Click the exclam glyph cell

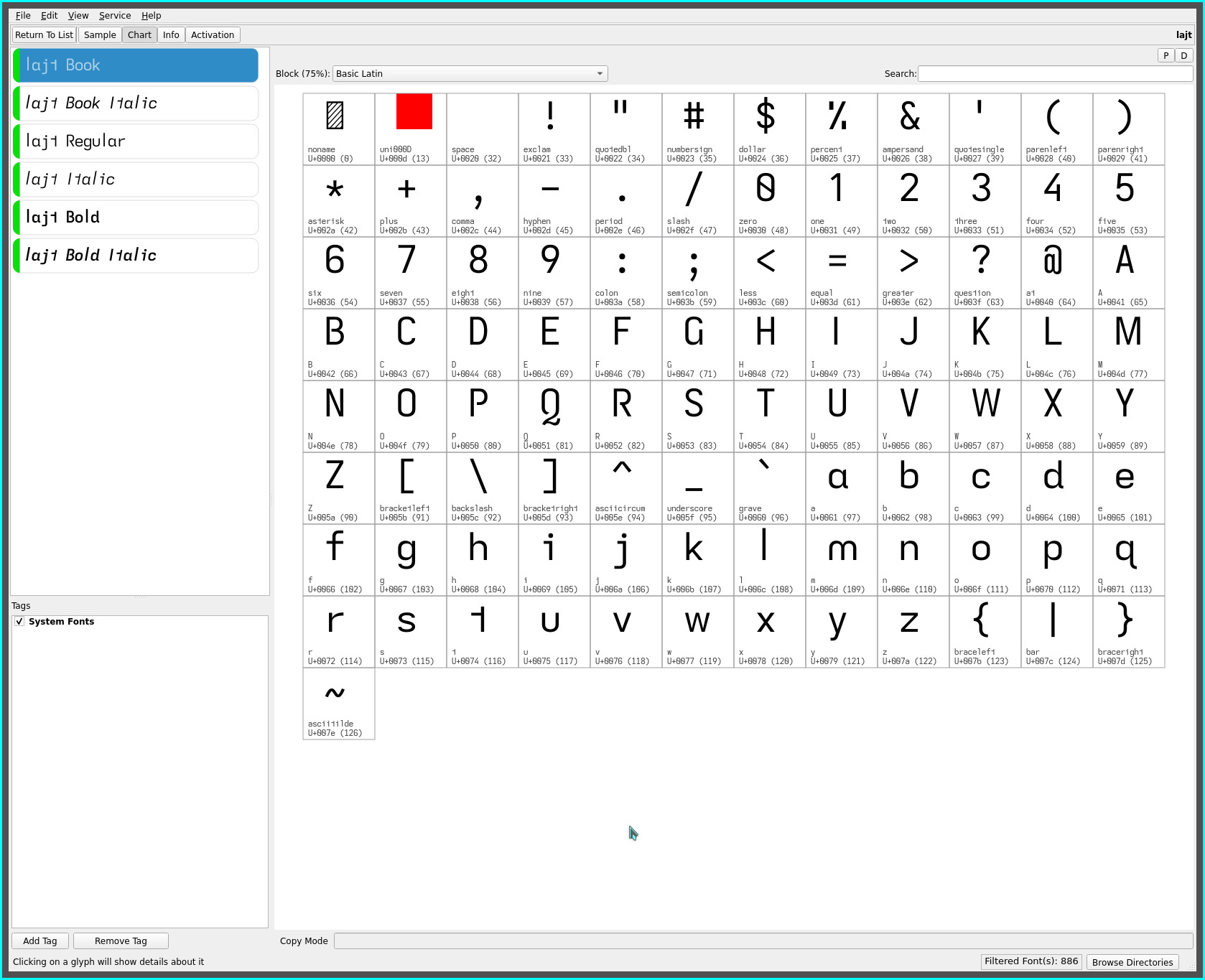tap(554, 129)
